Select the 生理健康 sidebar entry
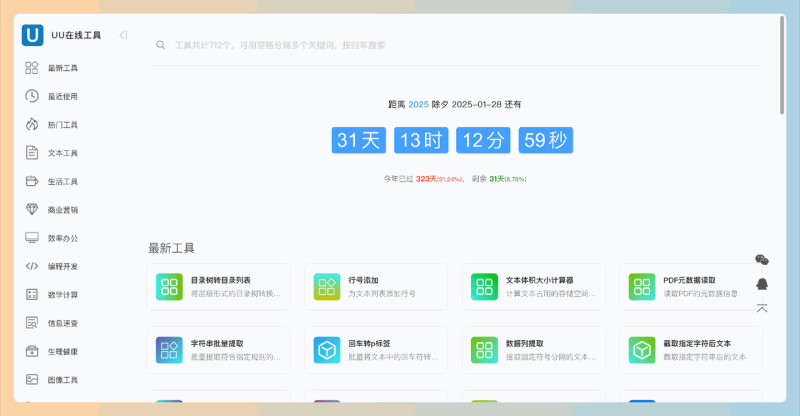Image resolution: width=800 pixels, height=416 pixels. [63, 351]
